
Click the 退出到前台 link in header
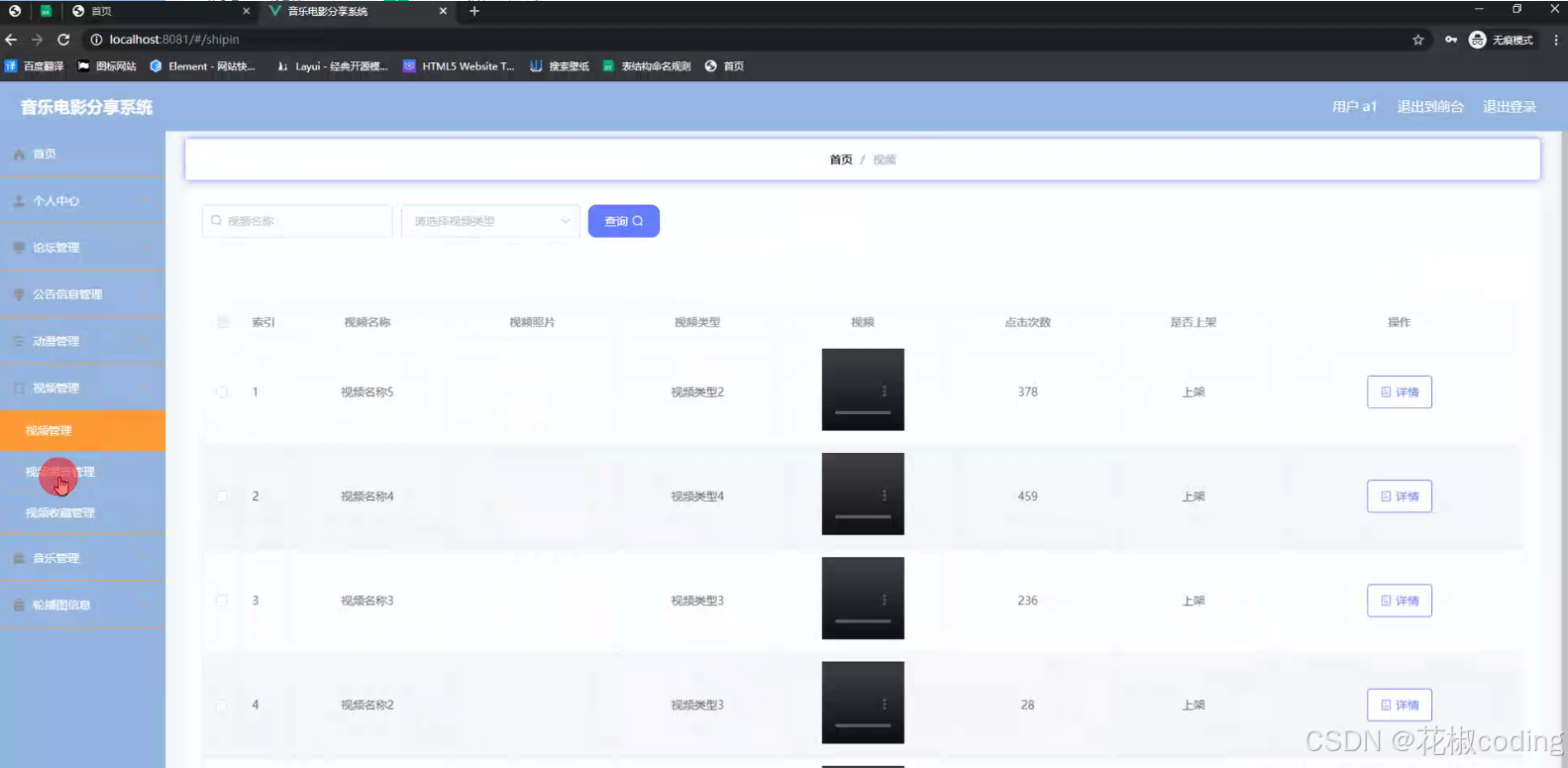1430,107
